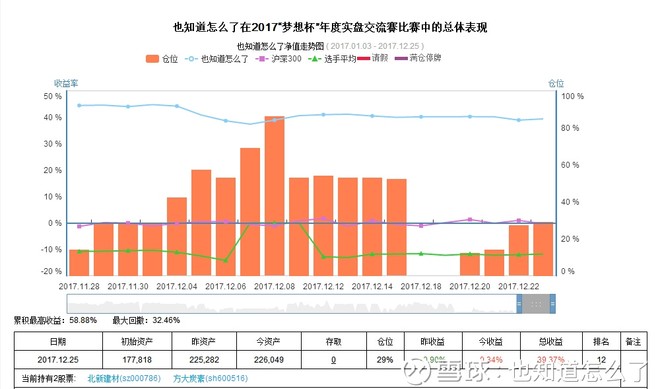Toggle the green 选手平均 legend entry
The width and height of the screenshot is (660, 389).
click(332, 59)
